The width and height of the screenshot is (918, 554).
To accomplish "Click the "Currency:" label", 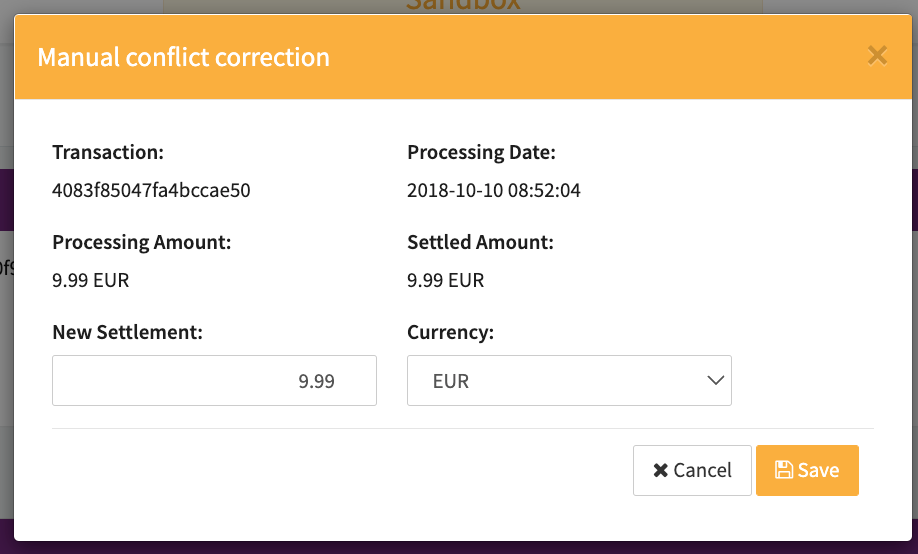I will coord(450,332).
